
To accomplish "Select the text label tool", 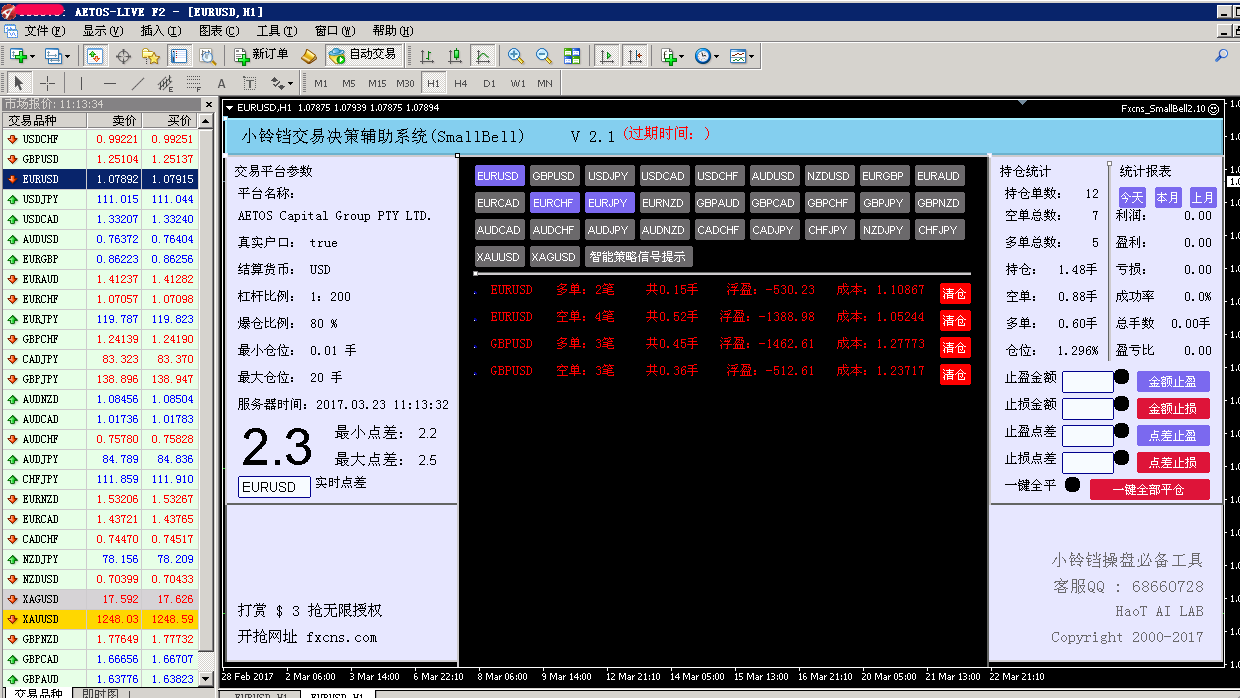I will [250, 83].
